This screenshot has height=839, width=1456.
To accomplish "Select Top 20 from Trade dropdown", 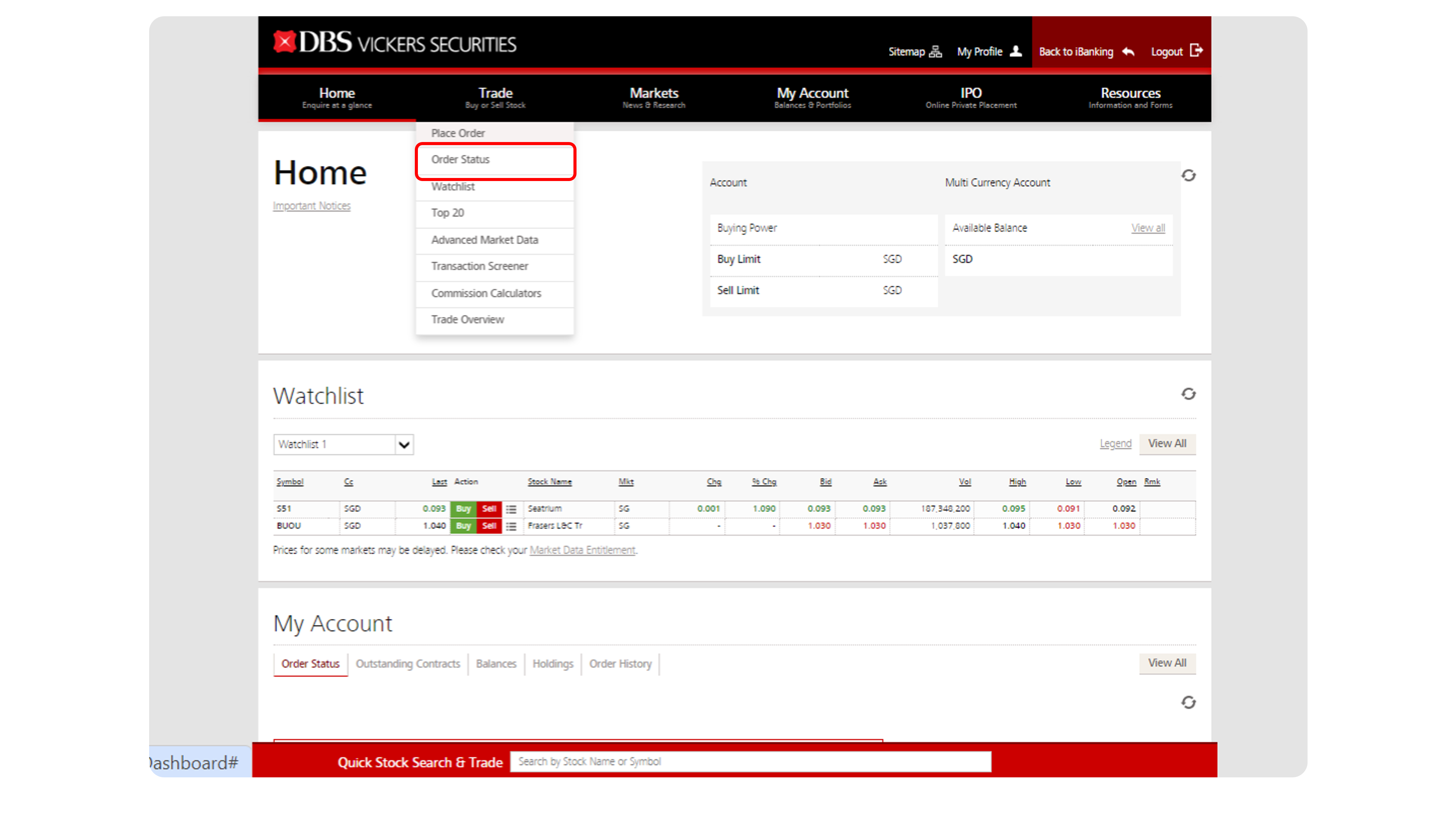I will pyautogui.click(x=495, y=213).
